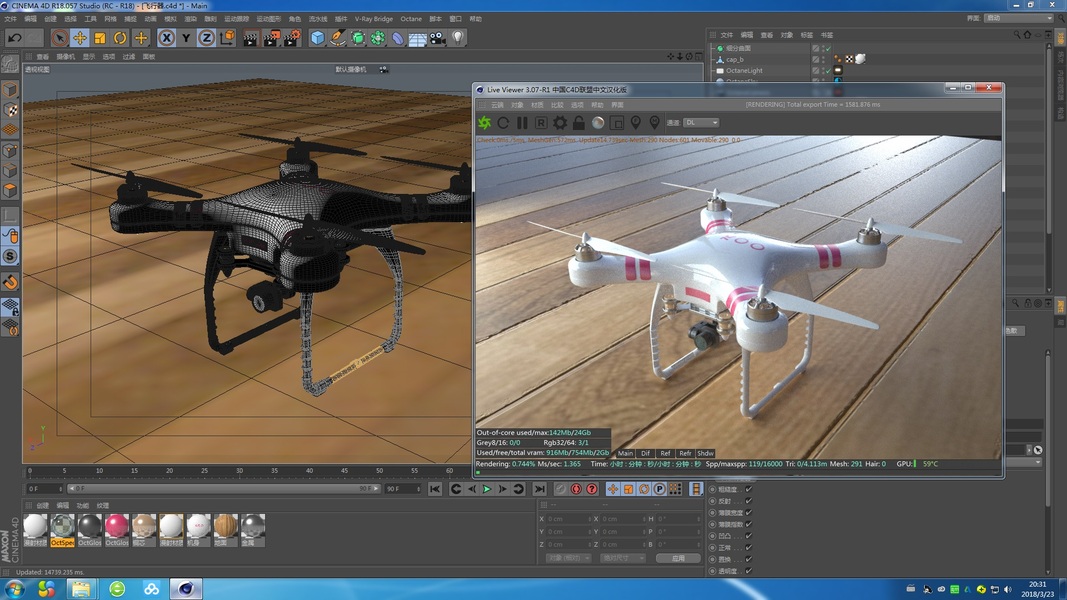Image resolution: width=1067 pixels, height=600 pixels.
Task: Open the layout dropdown at top right
Action: [1018, 18]
